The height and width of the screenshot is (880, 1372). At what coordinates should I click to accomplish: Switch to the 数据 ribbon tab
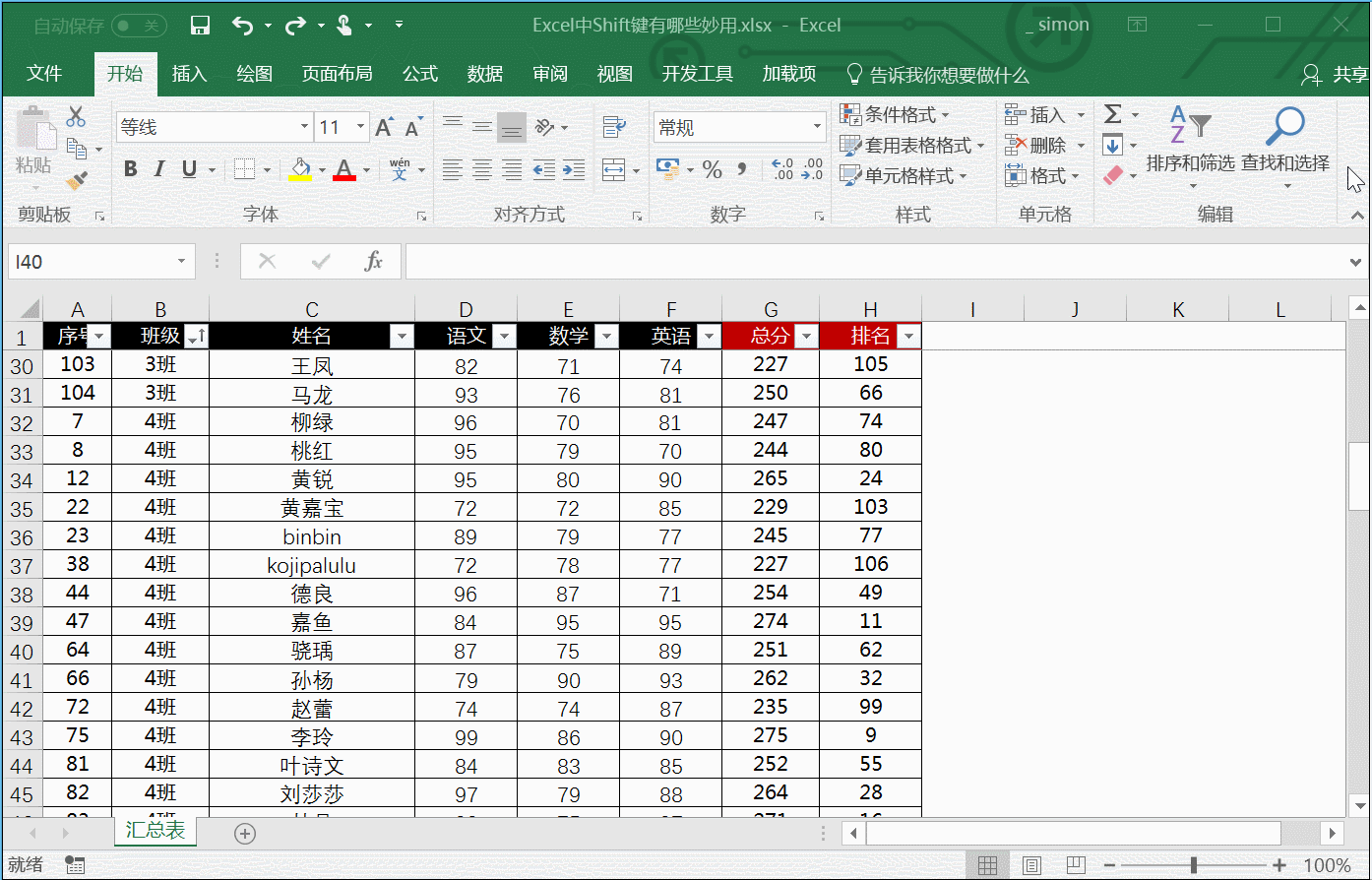[x=484, y=73]
